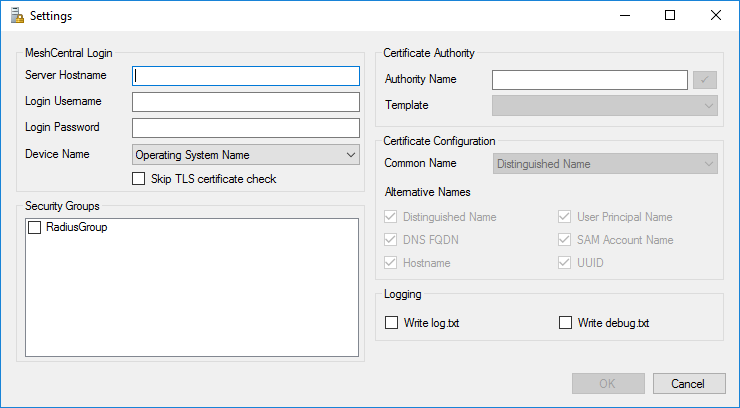Toggle the User Principal Name checkbox
Viewport: 740px width, 408px height.
pyautogui.click(x=565, y=217)
